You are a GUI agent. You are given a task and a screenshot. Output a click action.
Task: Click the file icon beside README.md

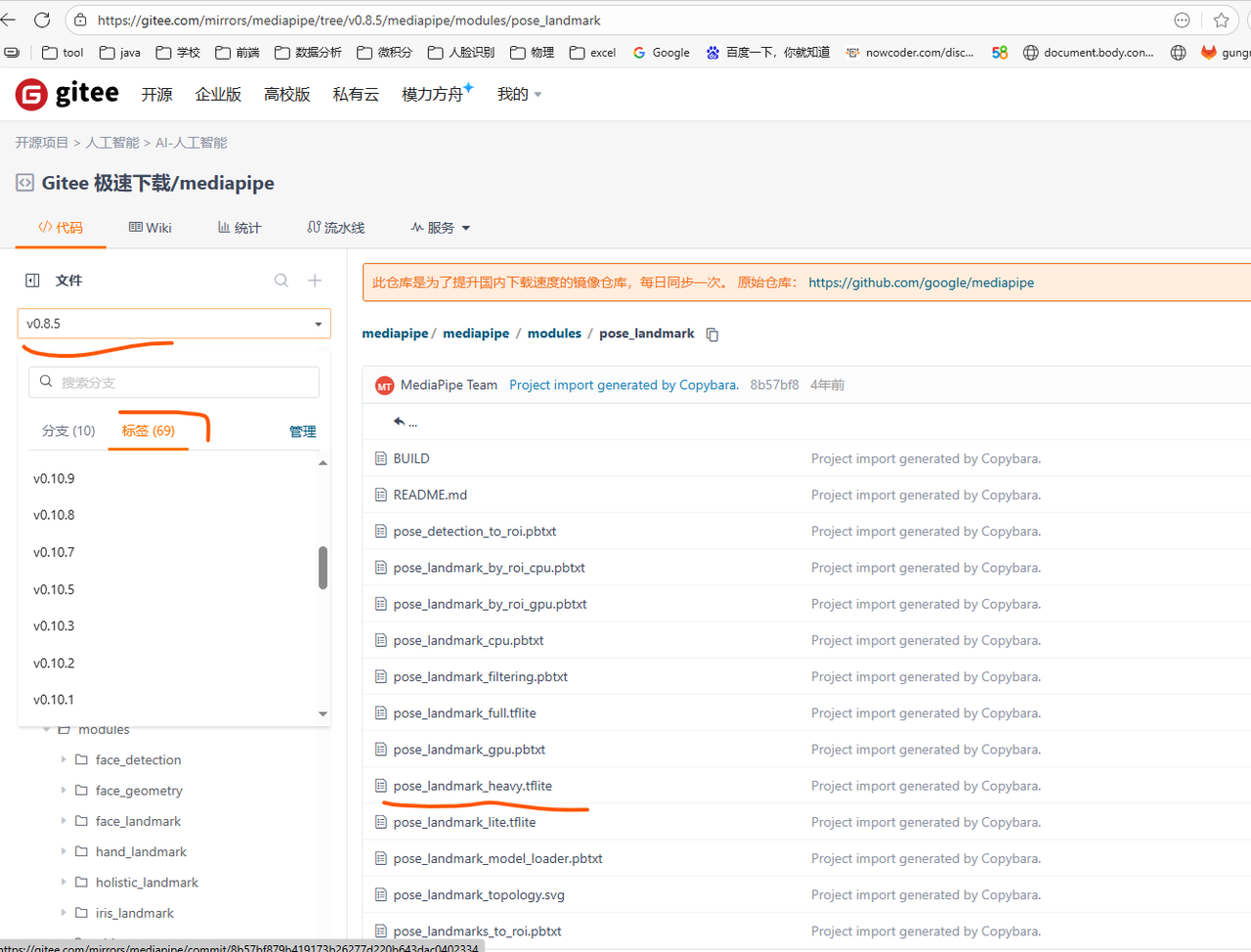click(x=381, y=495)
